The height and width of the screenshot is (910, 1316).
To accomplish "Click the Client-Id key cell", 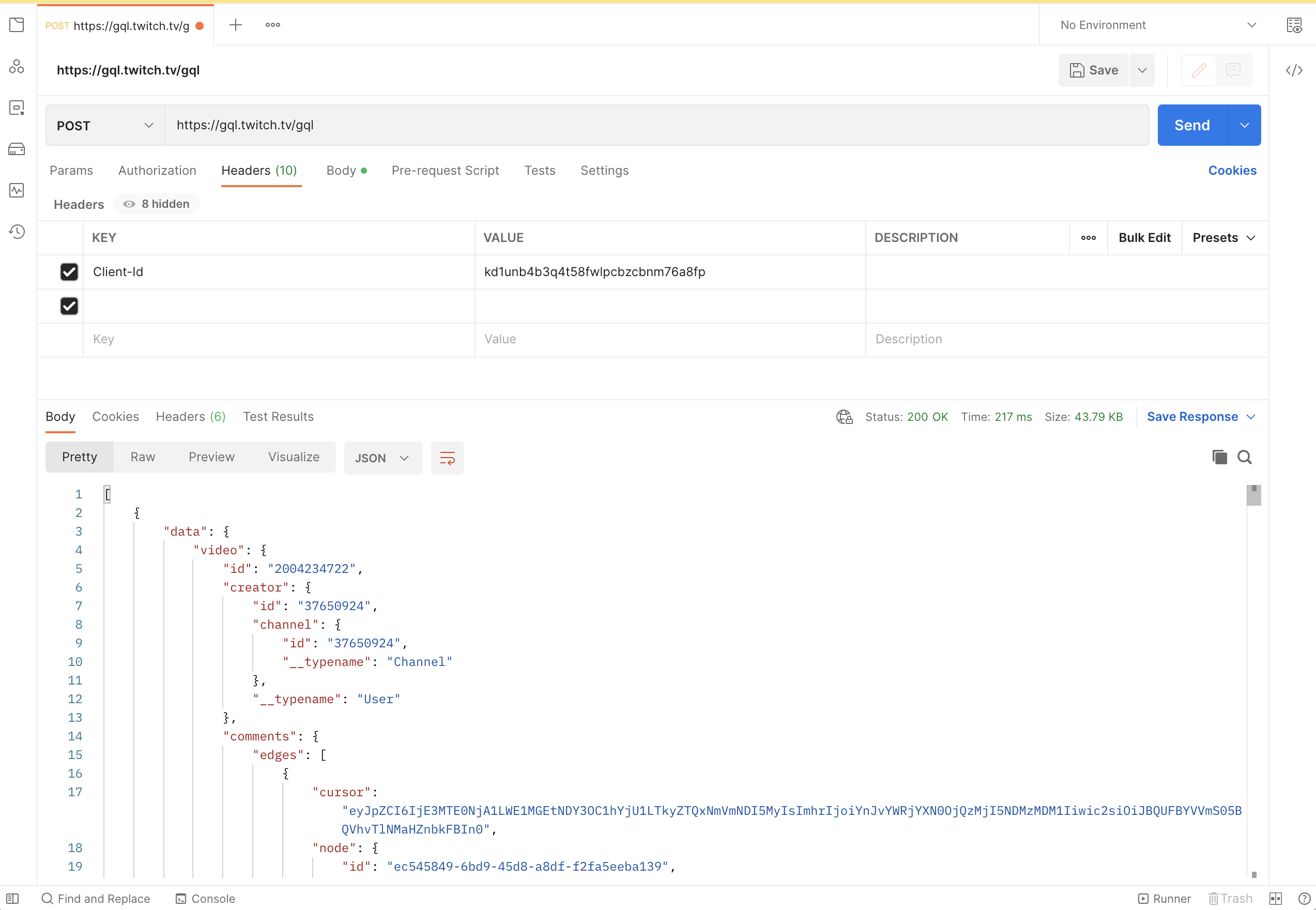I will tap(279, 272).
